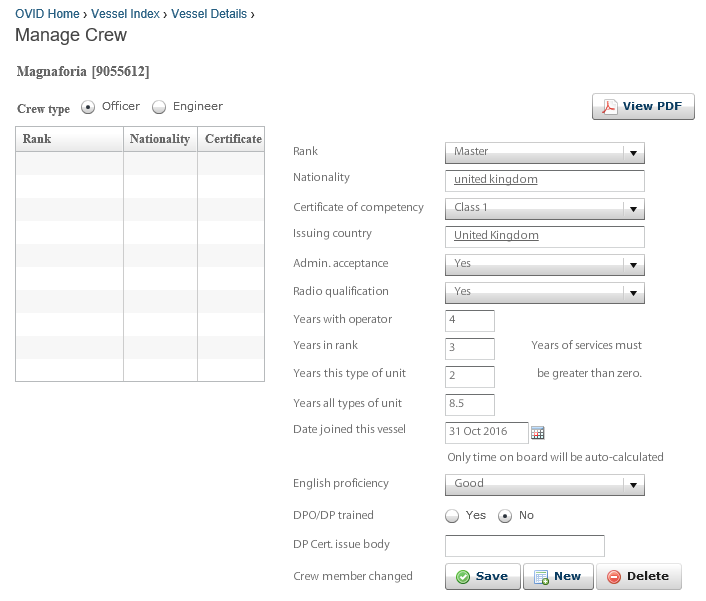Select the 'Crew type' label
The width and height of the screenshot is (706, 601).
click(x=43, y=109)
